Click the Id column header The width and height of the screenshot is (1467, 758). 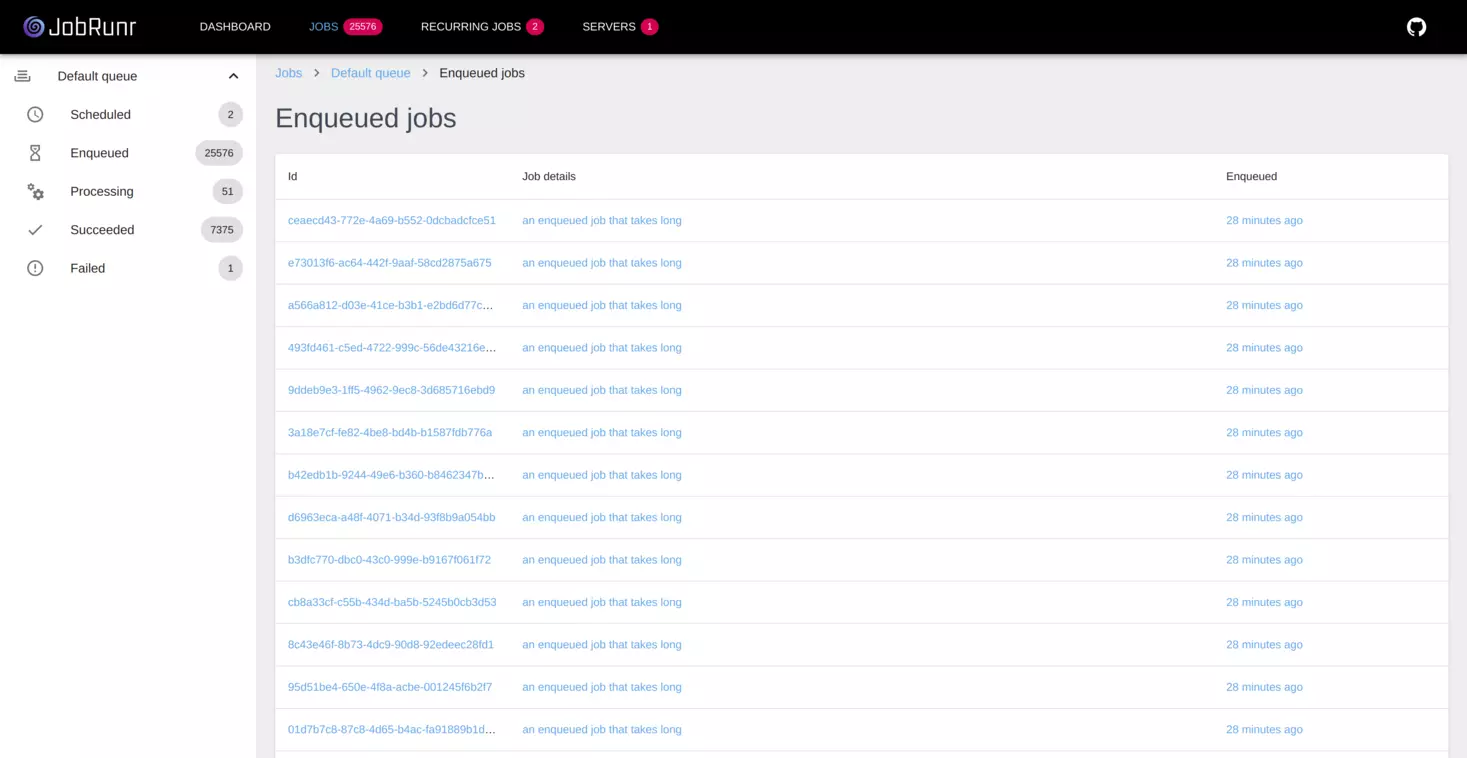(293, 177)
